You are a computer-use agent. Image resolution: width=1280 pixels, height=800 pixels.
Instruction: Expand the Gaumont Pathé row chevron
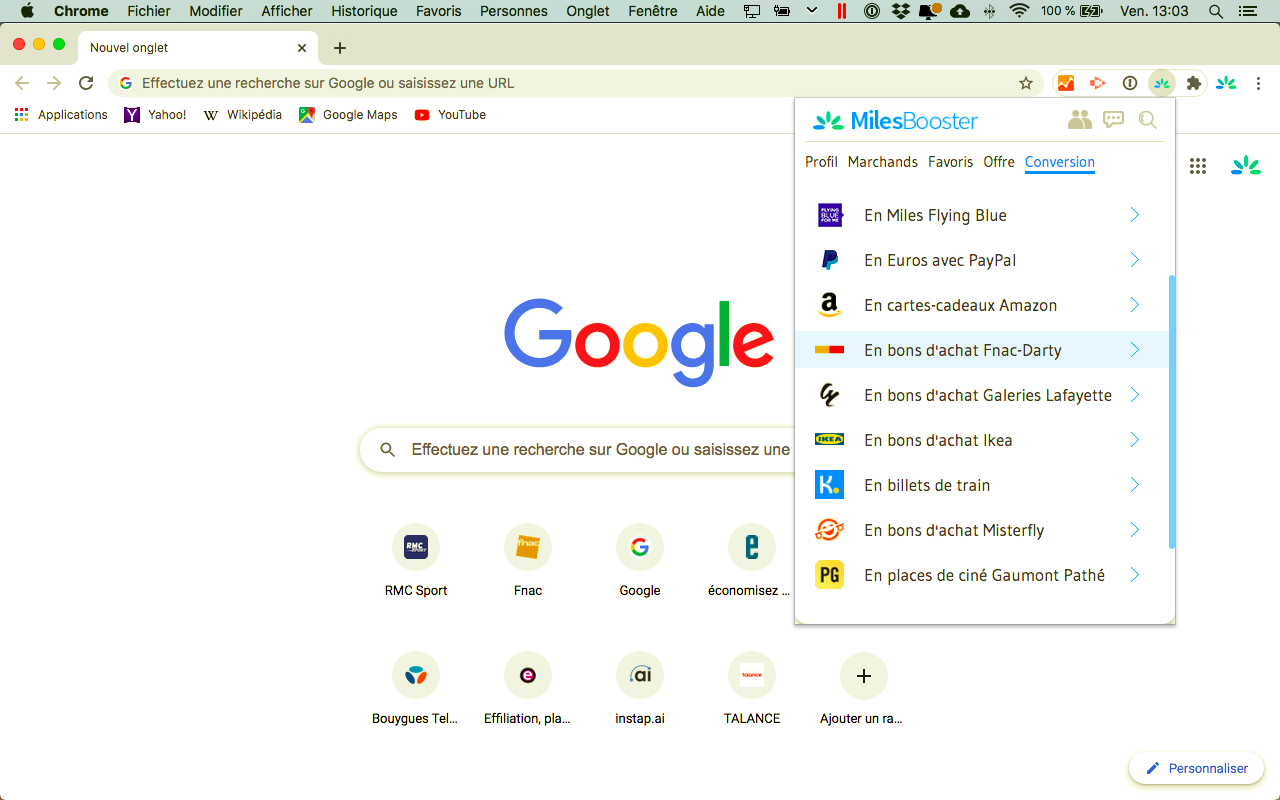pyautogui.click(x=1135, y=575)
